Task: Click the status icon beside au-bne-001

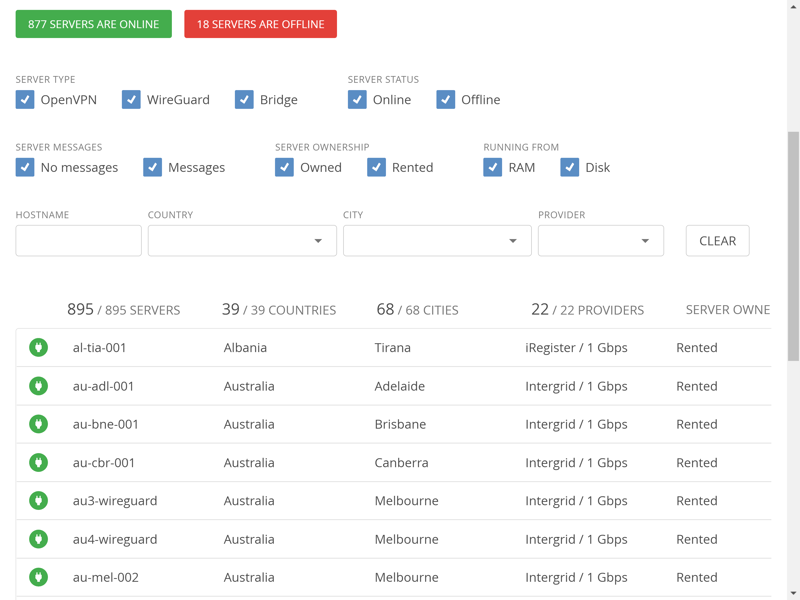Action: click(x=38, y=424)
